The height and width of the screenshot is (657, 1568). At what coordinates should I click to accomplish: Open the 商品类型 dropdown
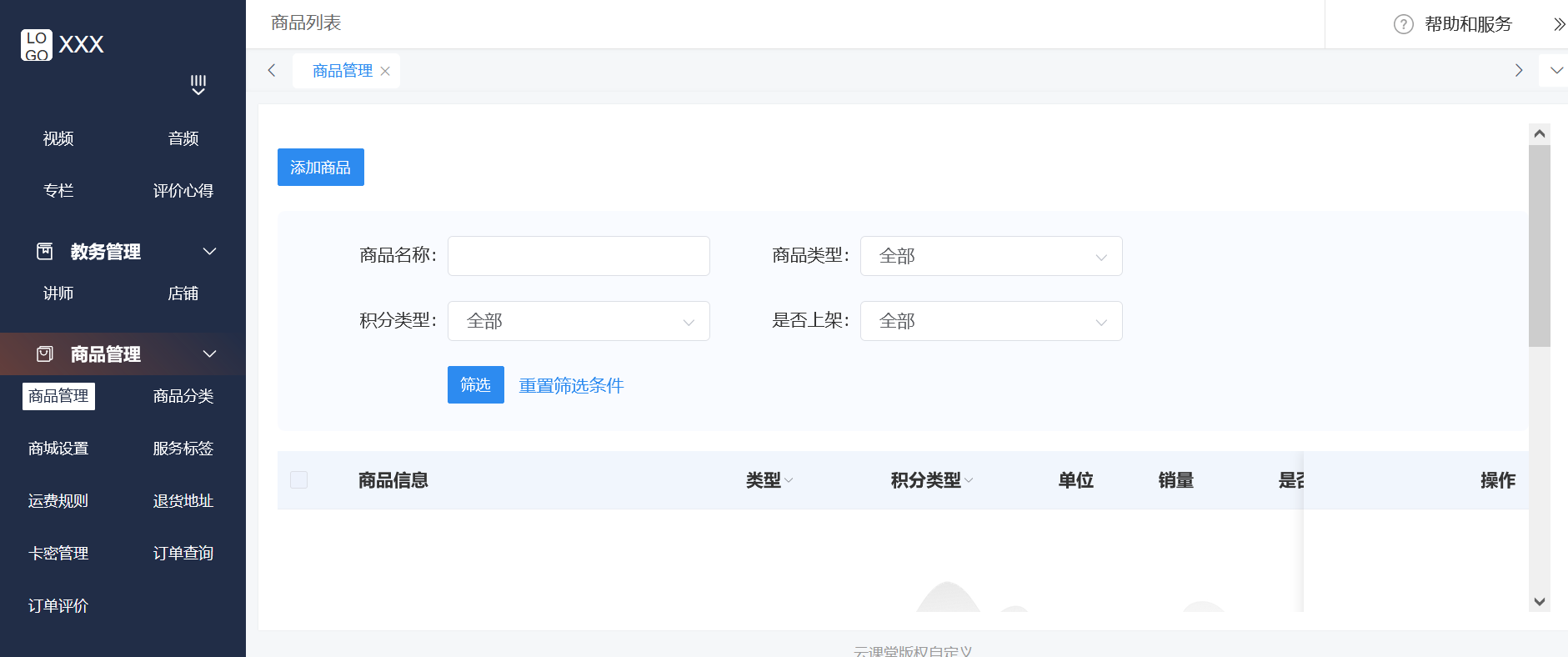click(x=990, y=256)
